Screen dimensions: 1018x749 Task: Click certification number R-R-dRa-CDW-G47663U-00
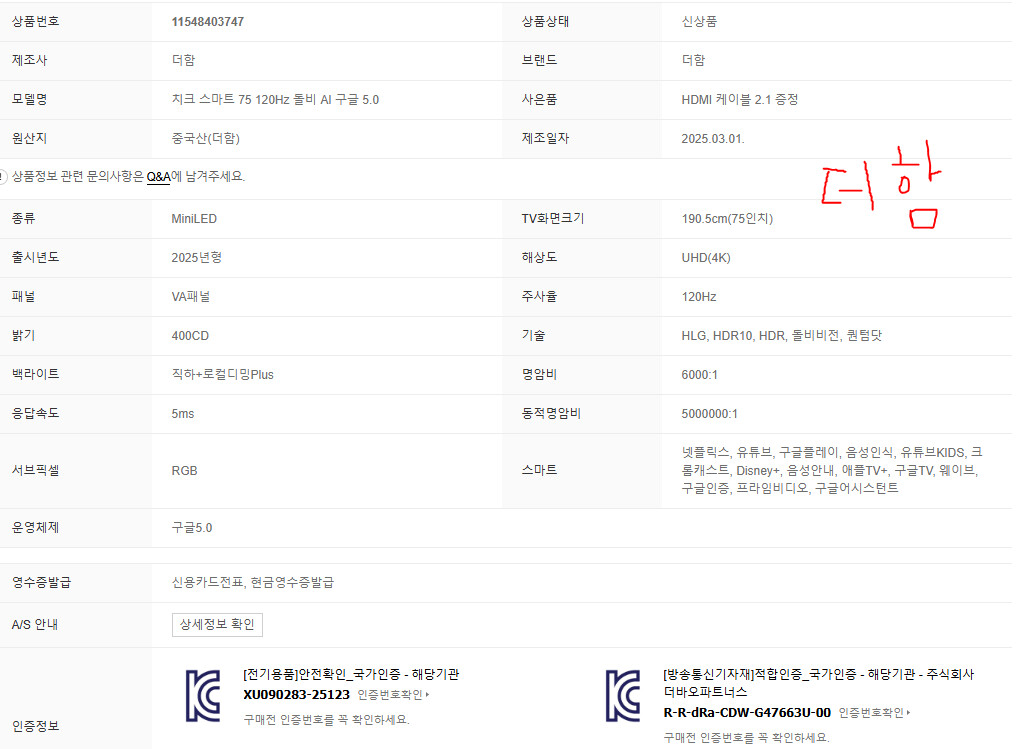(x=747, y=713)
